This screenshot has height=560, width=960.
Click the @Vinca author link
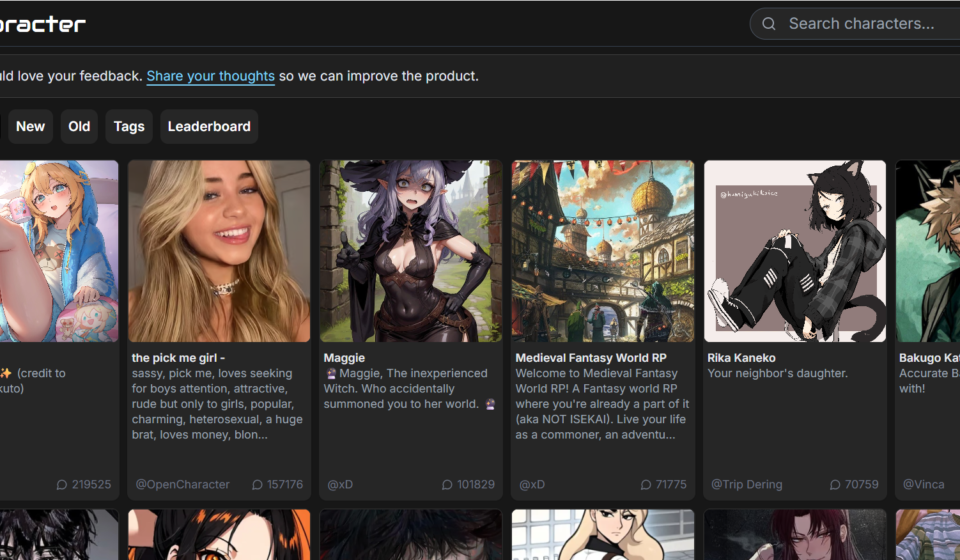tap(923, 484)
